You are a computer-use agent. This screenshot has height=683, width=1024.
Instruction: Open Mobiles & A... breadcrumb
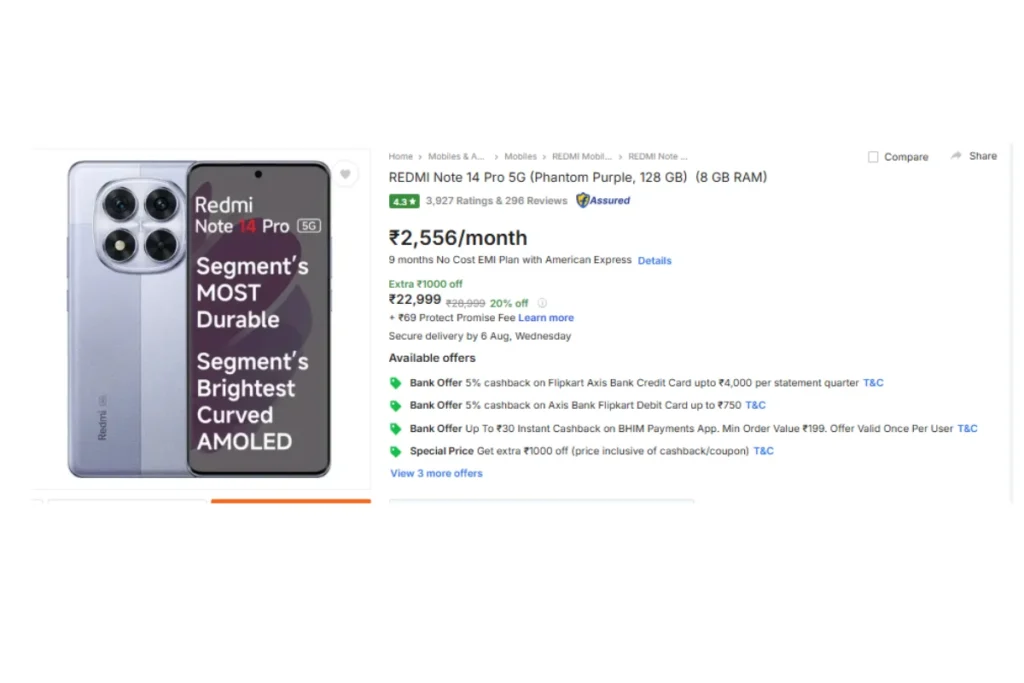[456, 157]
